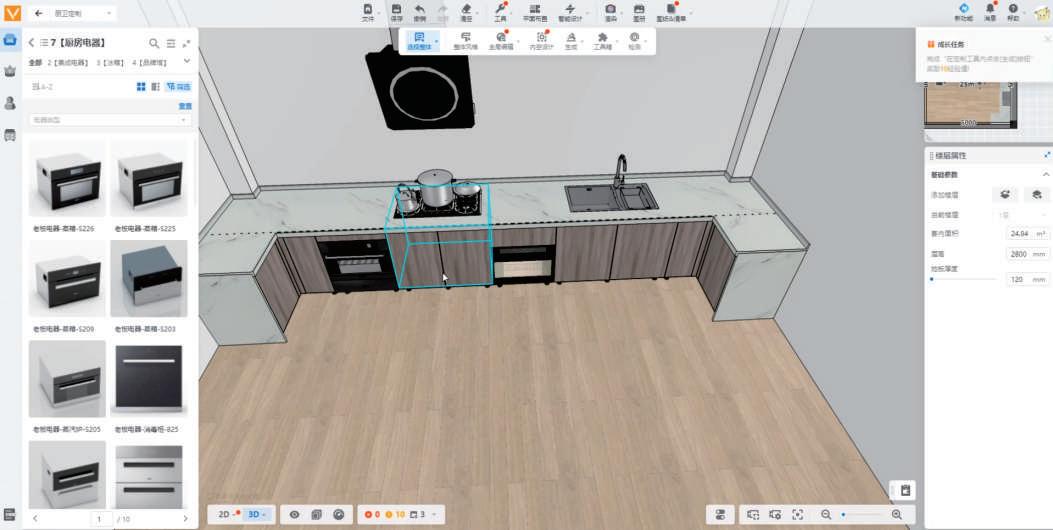Click the blue reset link in filters
The width and height of the screenshot is (1053, 530).
click(x=185, y=106)
